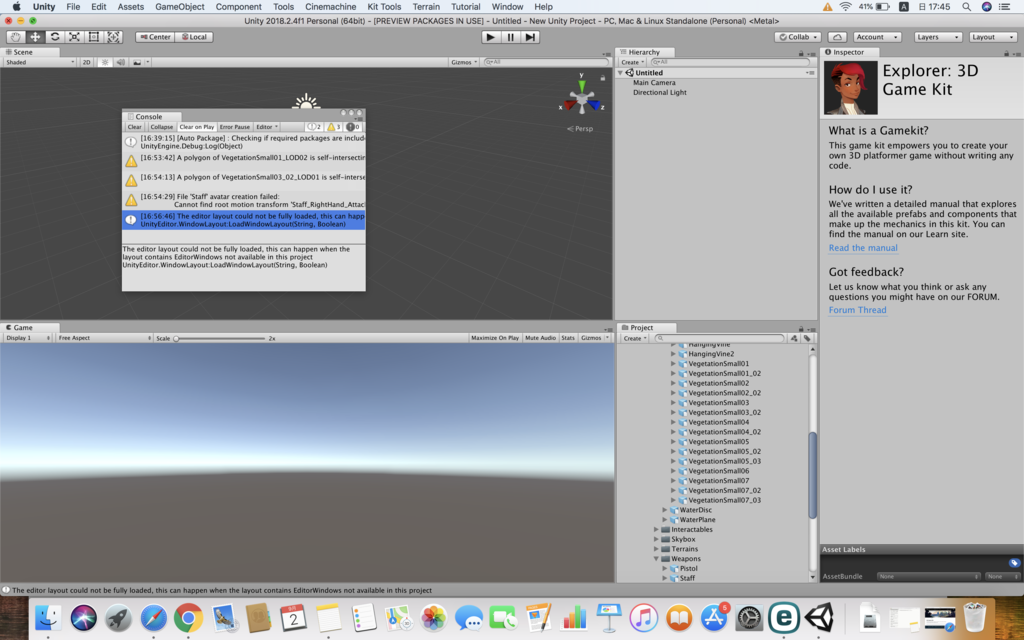Viewport: 1024px width, 640px height.
Task: Open the Kit Tools menu
Action: [x=384, y=7]
